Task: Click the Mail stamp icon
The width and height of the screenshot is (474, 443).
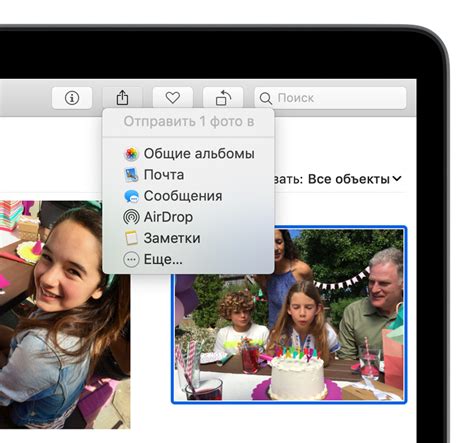Action: click(x=131, y=175)
